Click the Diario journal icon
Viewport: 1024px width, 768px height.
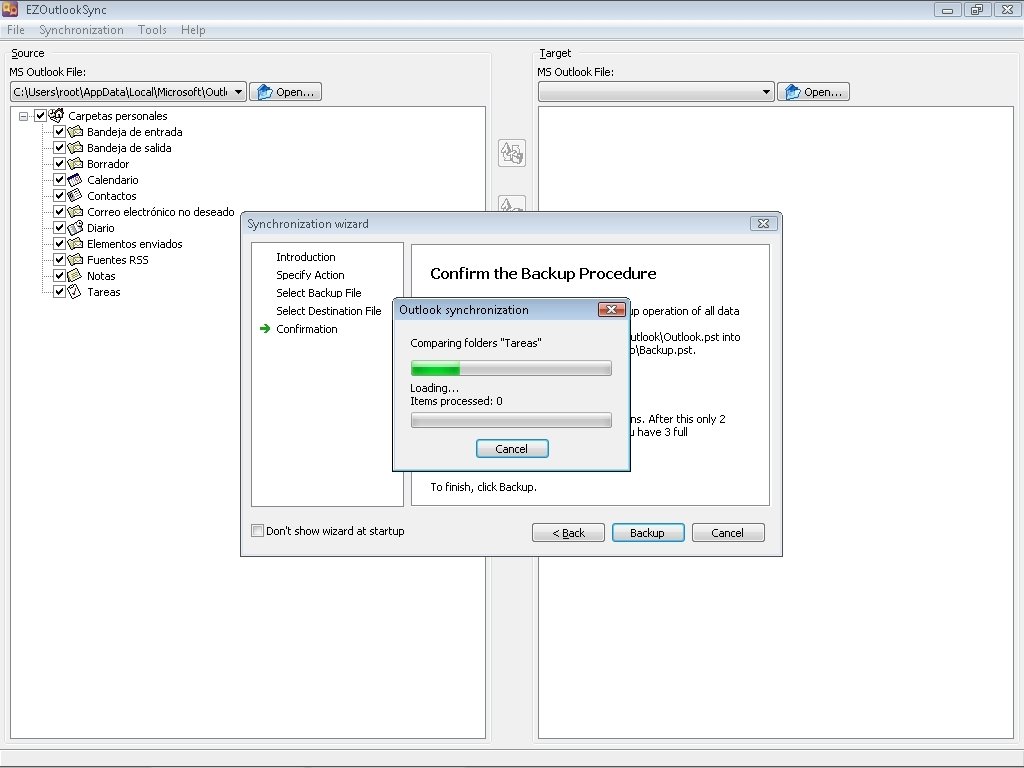tap(76, 228)
